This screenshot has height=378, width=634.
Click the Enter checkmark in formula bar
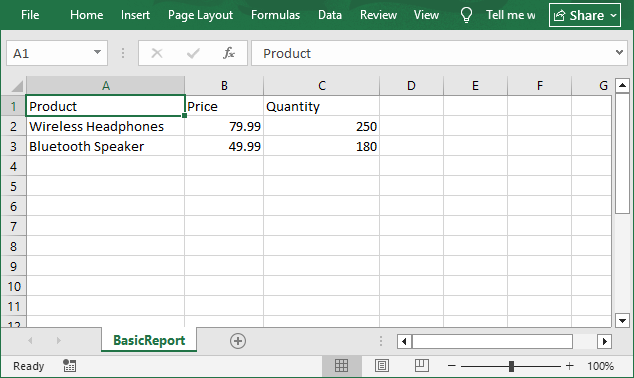point(193,53)
